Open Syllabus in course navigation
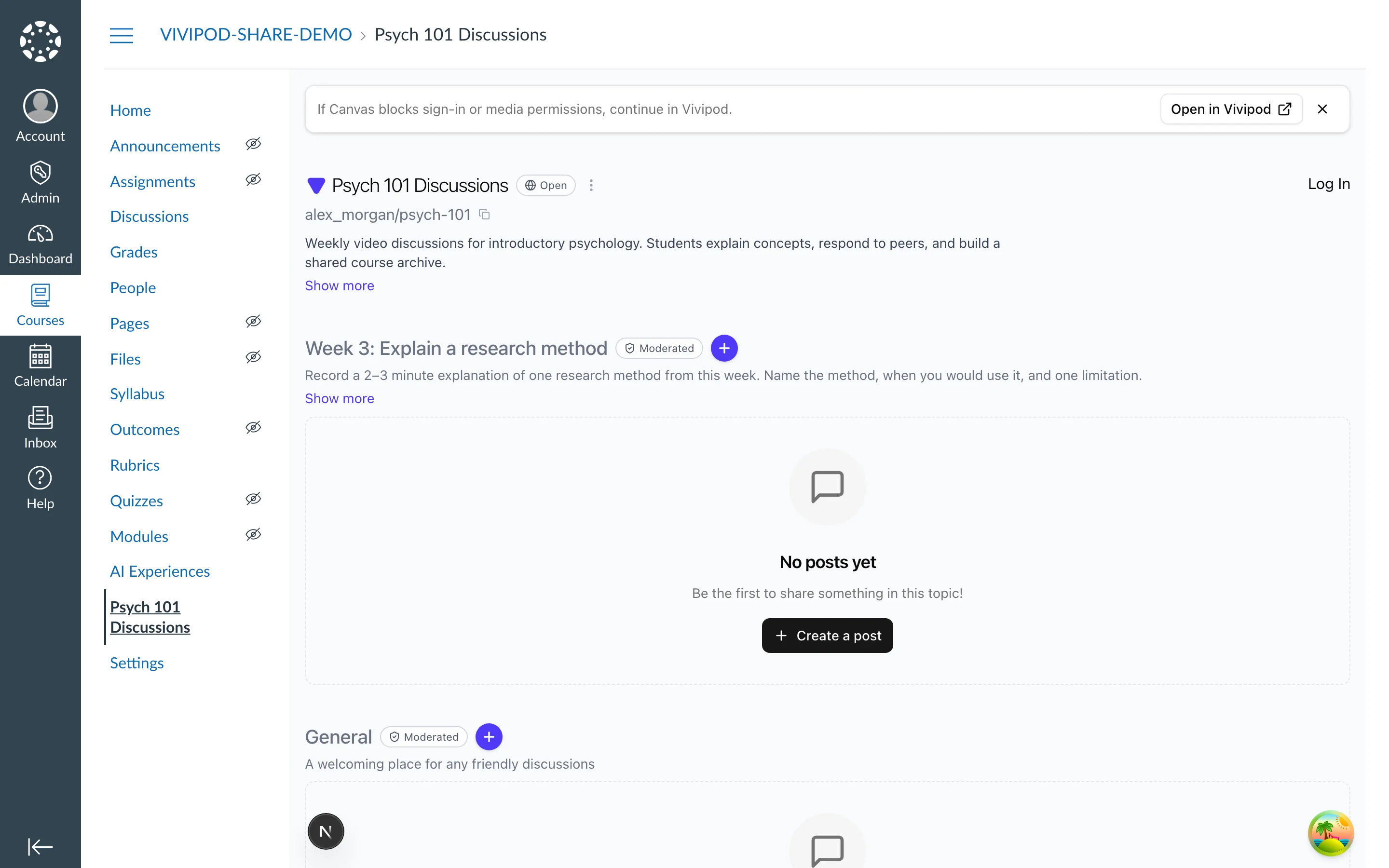 137,394
